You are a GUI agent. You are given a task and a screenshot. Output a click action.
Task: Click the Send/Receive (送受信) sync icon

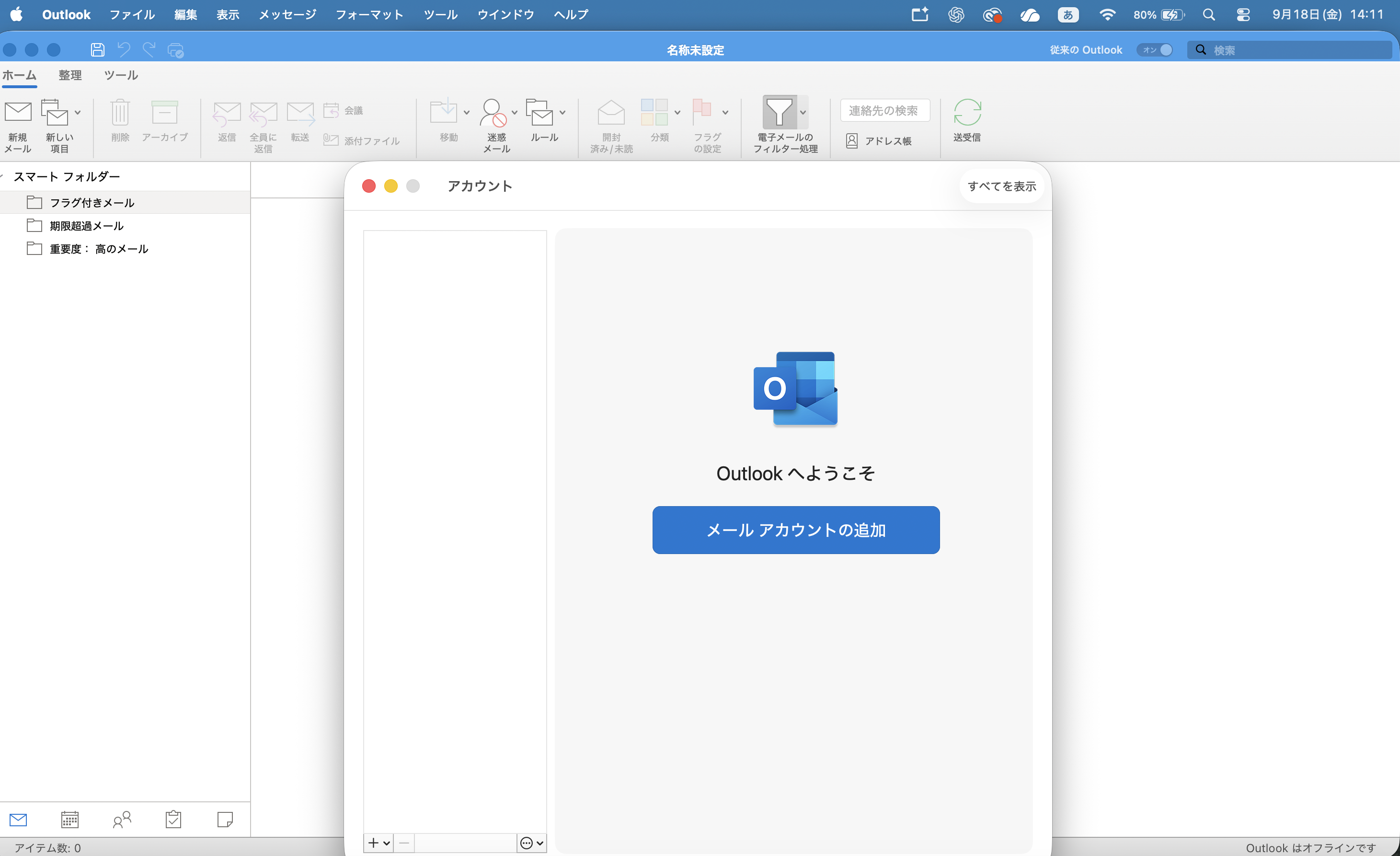pos(967,112)
